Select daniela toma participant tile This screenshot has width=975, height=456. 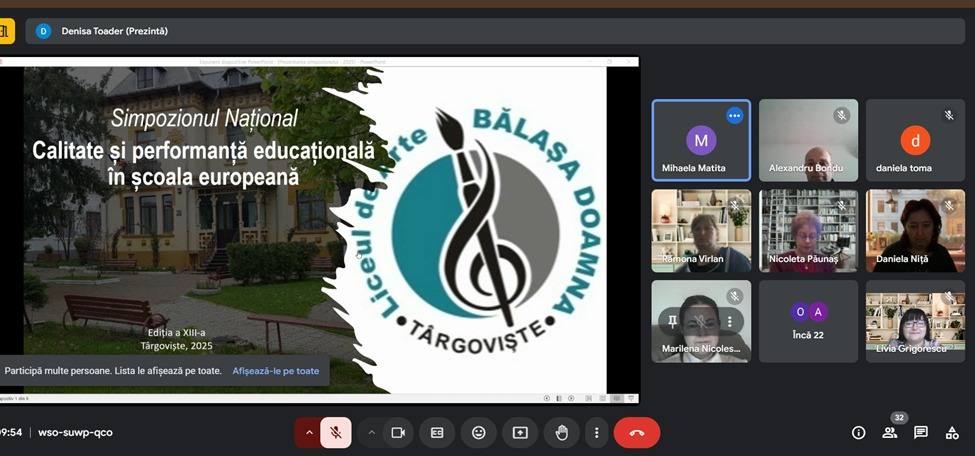(915, 141)
